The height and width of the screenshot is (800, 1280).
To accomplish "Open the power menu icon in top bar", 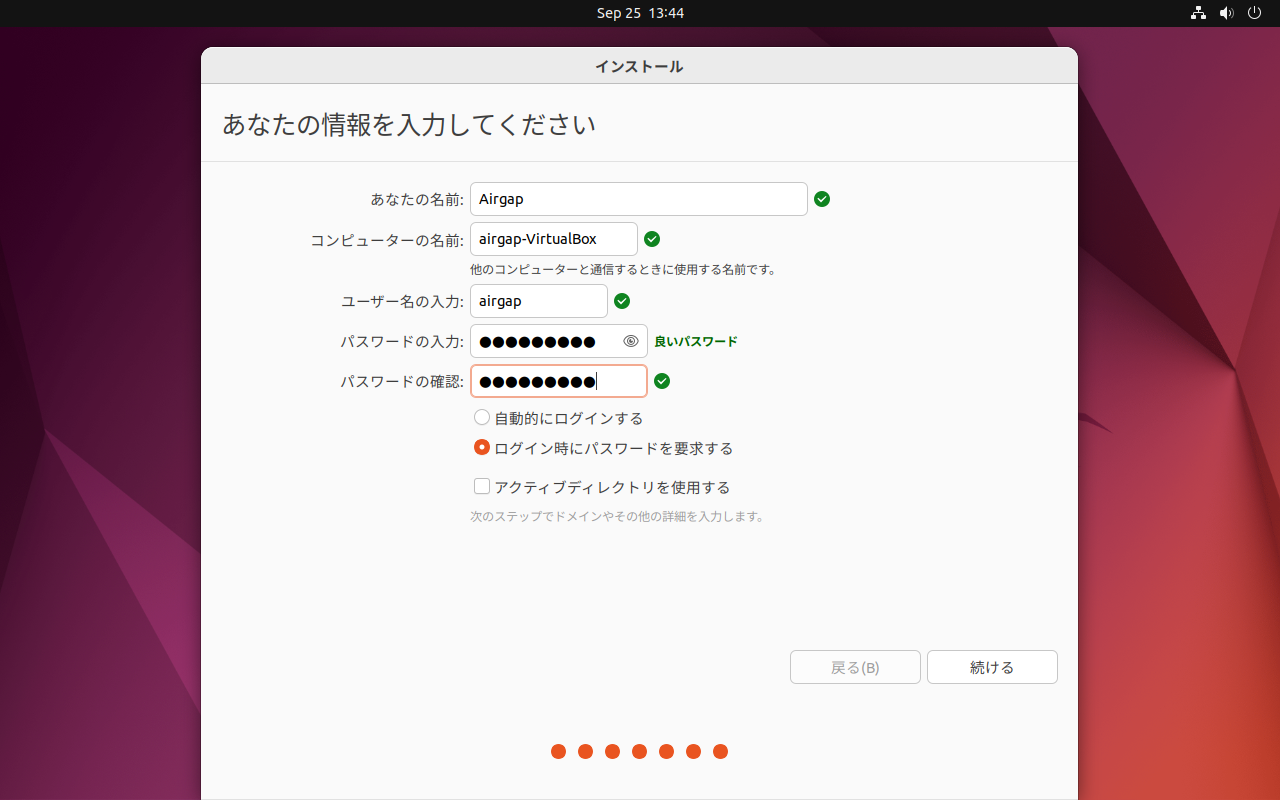I will tap(1255, 13).
